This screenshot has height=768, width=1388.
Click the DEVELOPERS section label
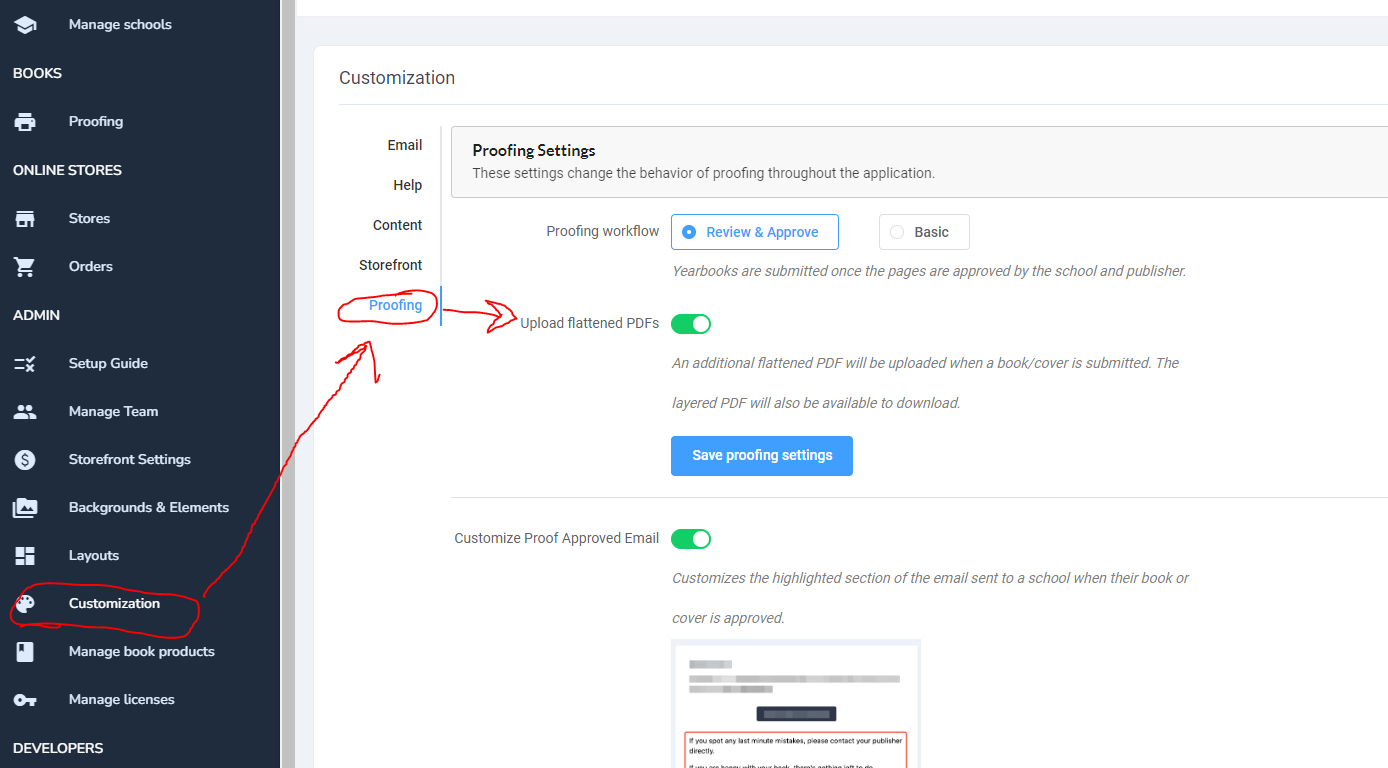click(58, 748)
